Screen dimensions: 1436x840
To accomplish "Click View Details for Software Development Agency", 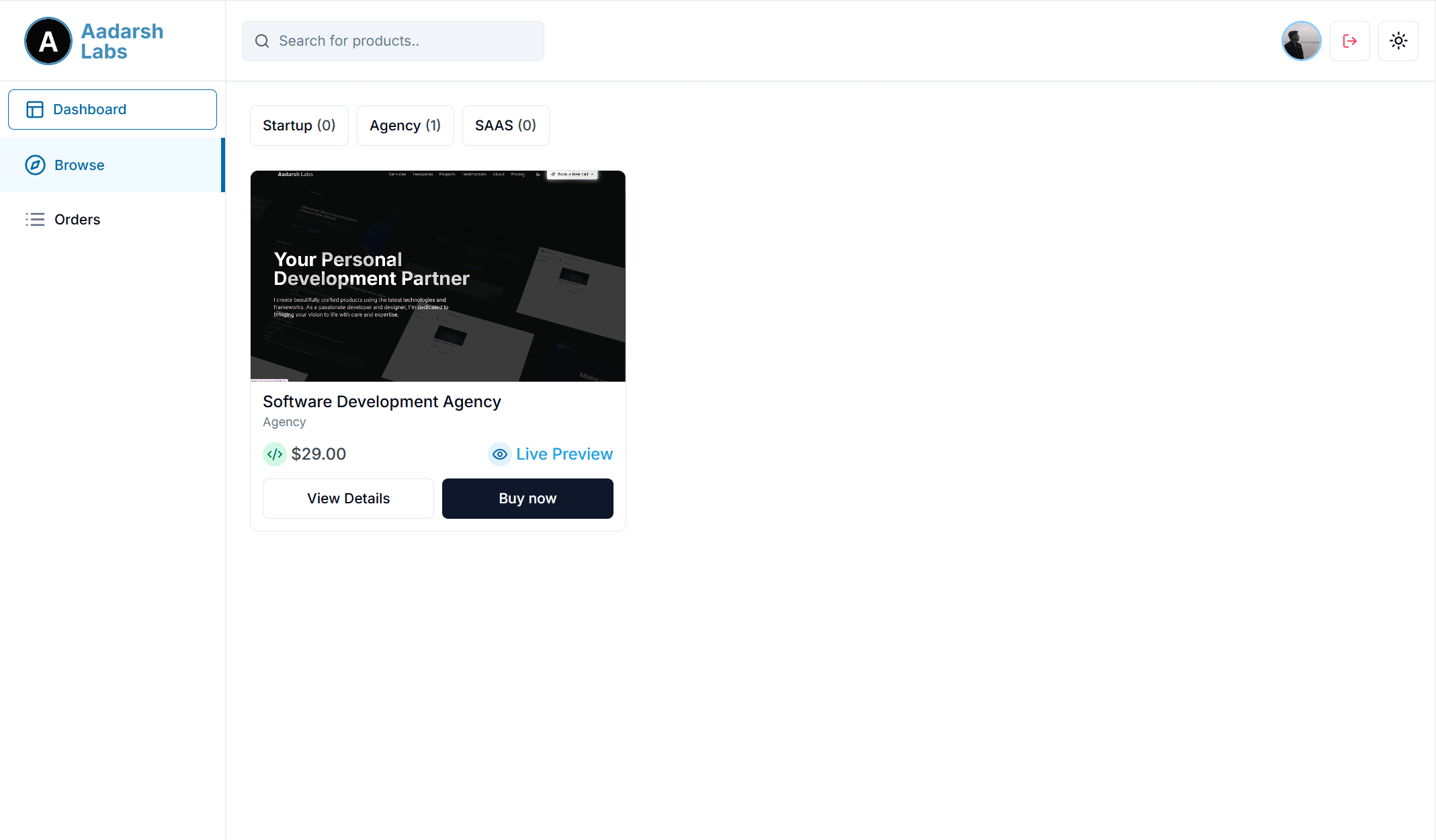I will pos(348,498).
